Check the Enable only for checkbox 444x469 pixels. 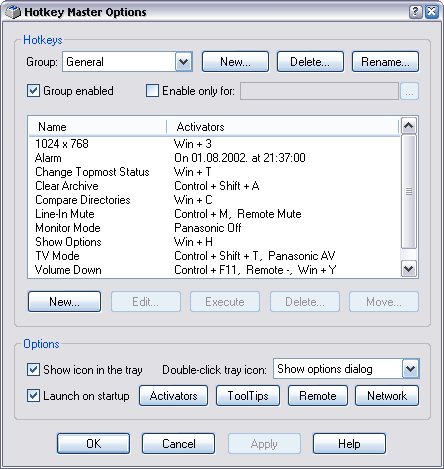point(152,91)
